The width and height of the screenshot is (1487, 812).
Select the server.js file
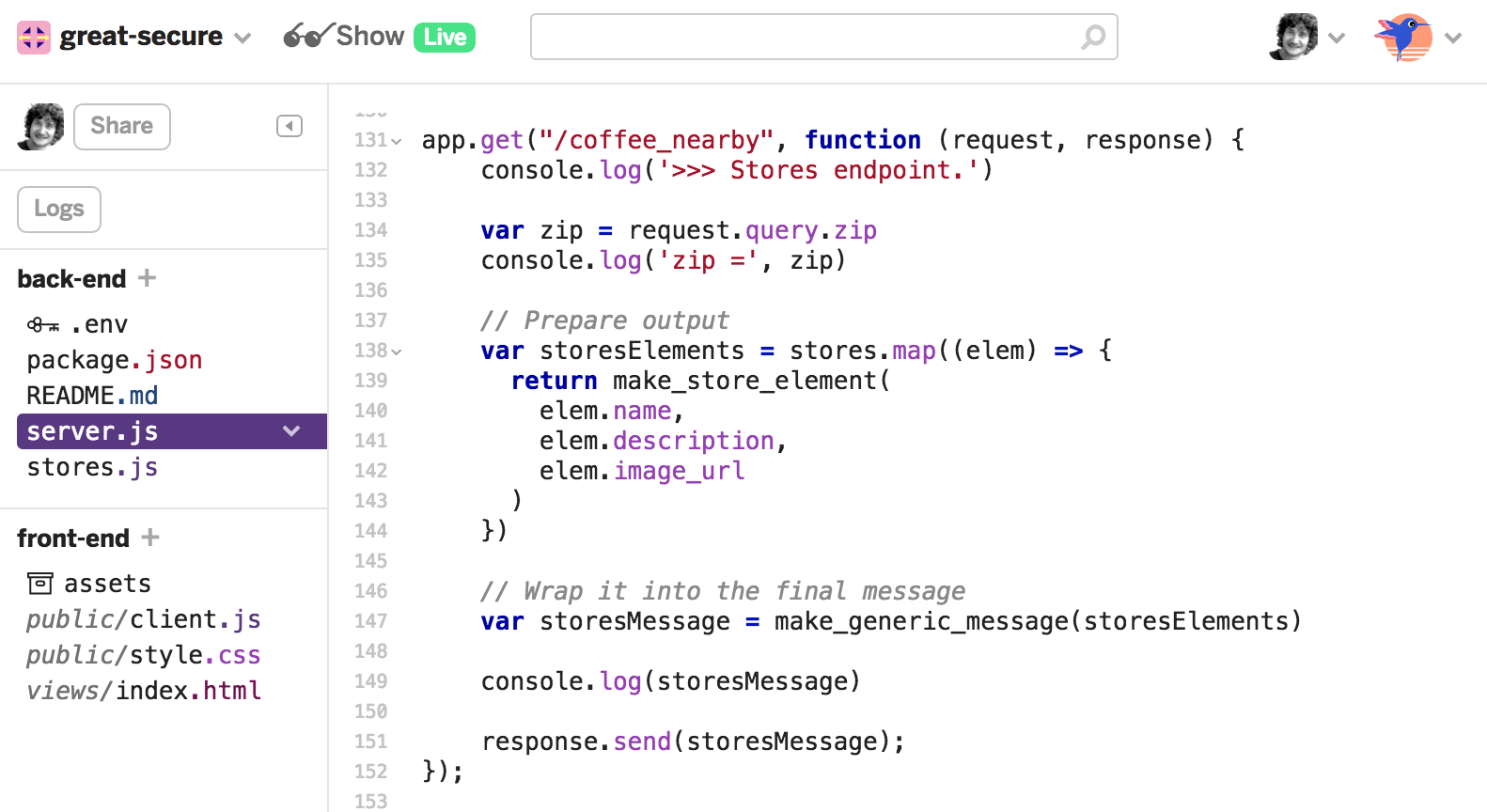[x=92, y=431]
